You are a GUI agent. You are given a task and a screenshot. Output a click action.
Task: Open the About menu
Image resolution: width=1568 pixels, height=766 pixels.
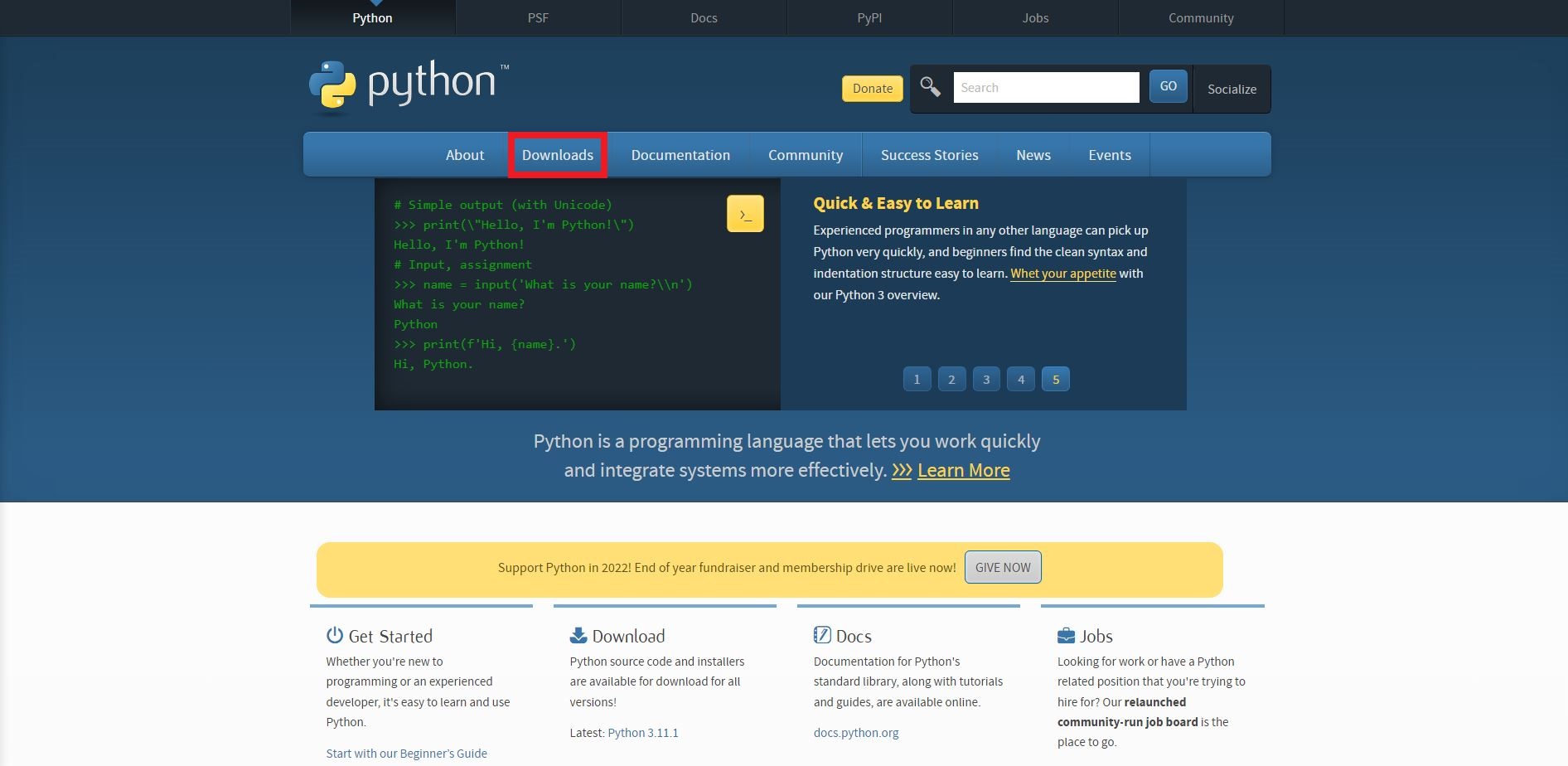click(x=465, y=155)
